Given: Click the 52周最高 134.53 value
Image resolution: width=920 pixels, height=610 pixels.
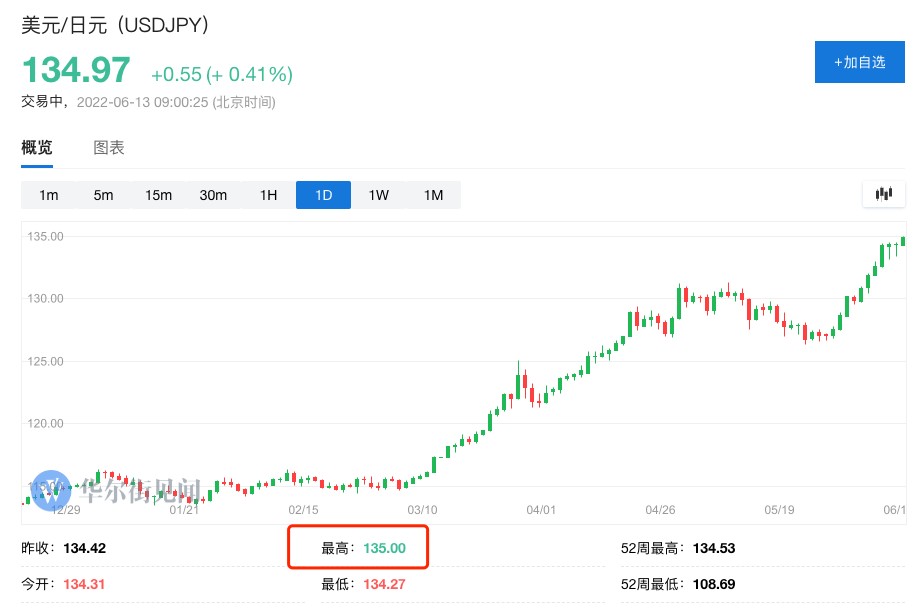Looking at the screenshot, I should pyautogui.click(x=714, y=548).
